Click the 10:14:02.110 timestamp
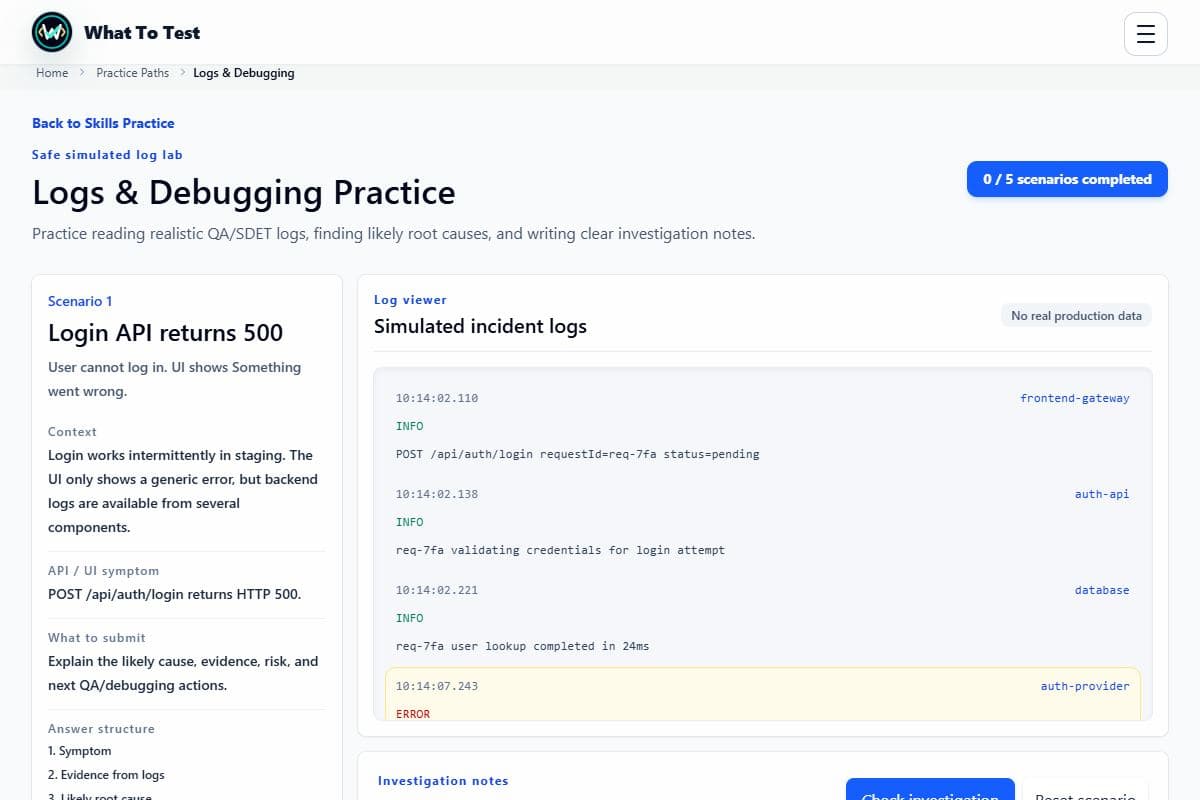 point(437,398)
